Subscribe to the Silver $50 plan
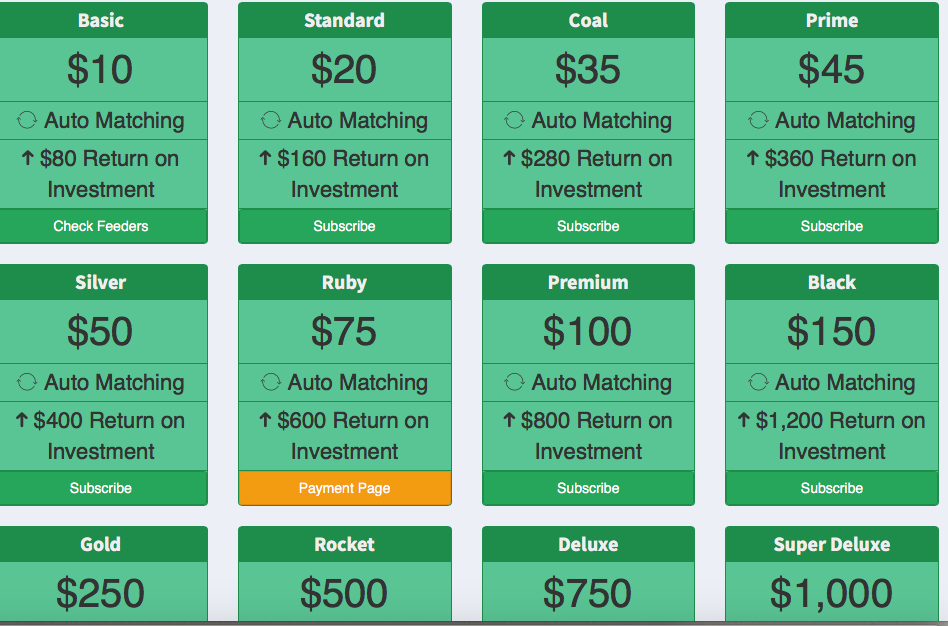Screen dimensions: 948x626 pos(100,488)
